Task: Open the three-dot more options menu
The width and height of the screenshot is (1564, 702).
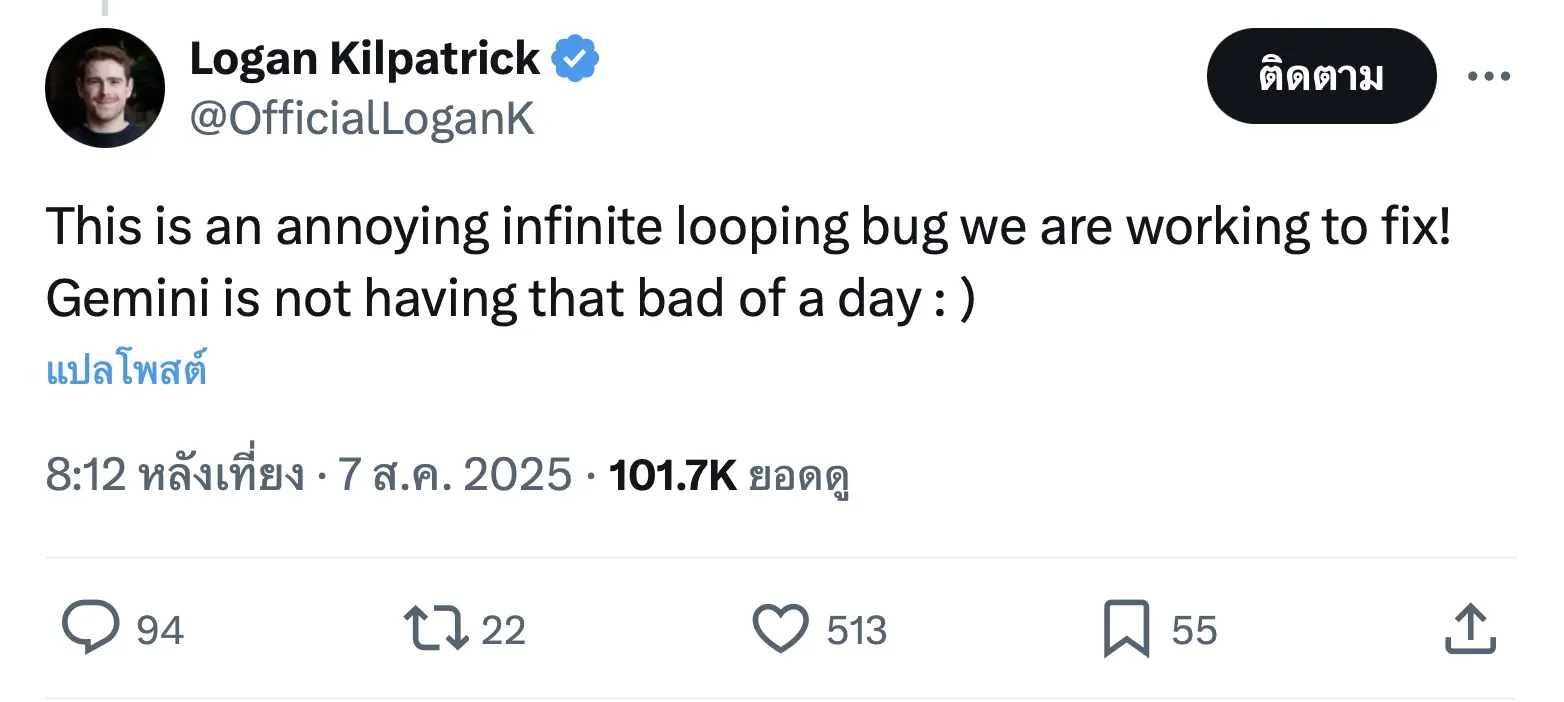Action: pos(1489,76)
